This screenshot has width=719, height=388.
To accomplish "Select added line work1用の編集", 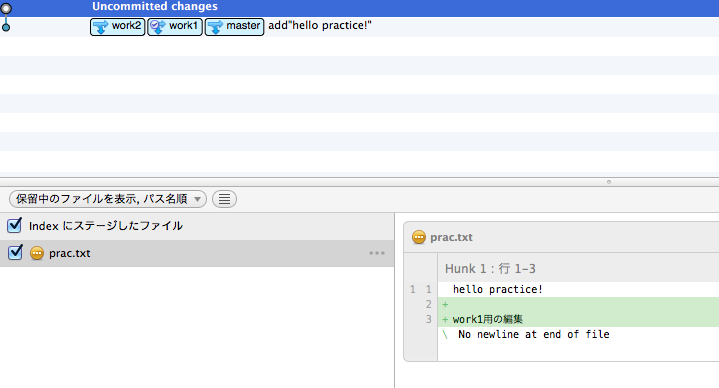I will point(578,319).
